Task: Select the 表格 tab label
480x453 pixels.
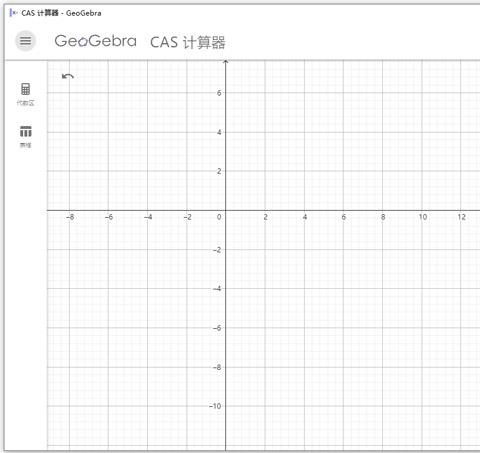Action: pos(26,145)
